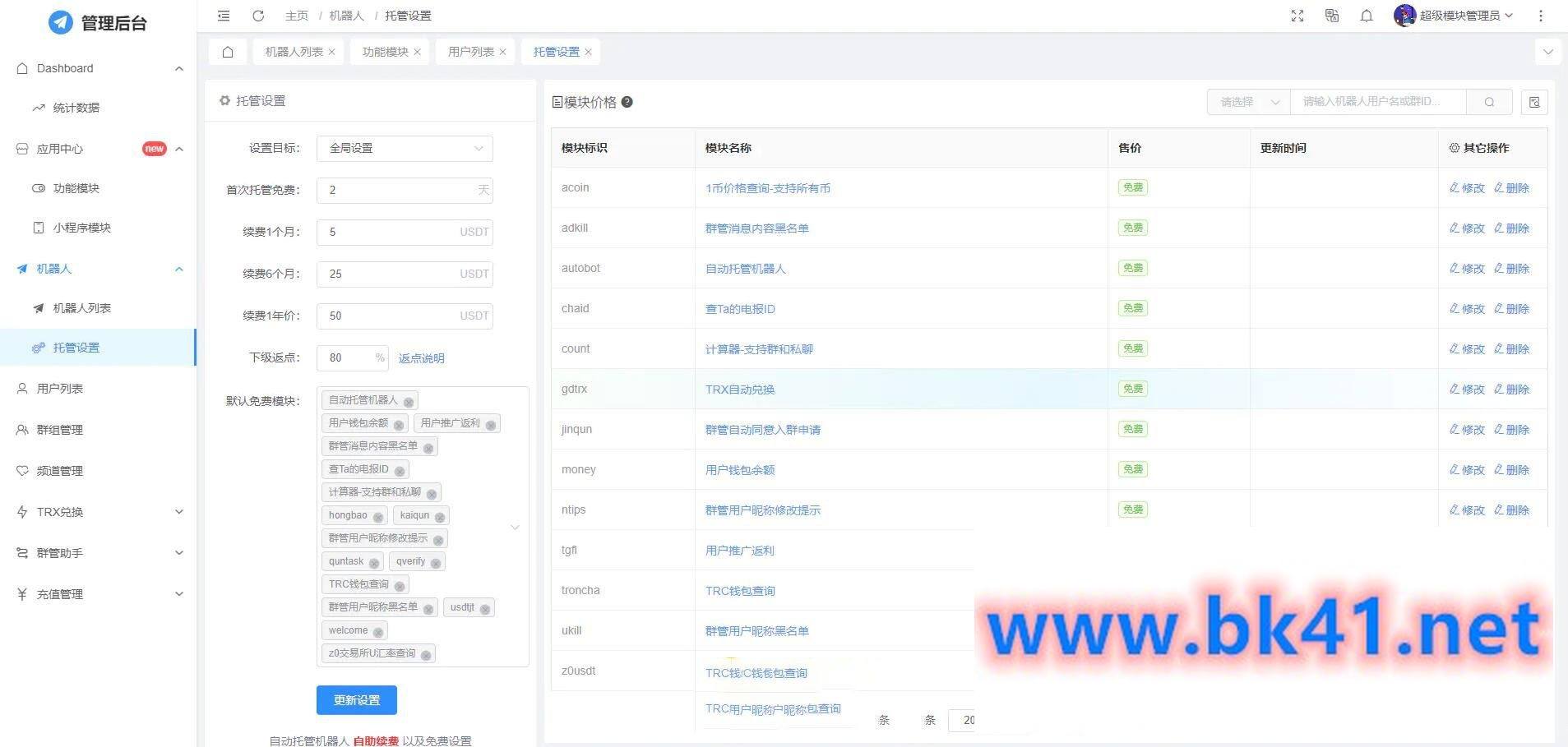
Task: Open the 返点说明 link
Action: coord(421,357)
